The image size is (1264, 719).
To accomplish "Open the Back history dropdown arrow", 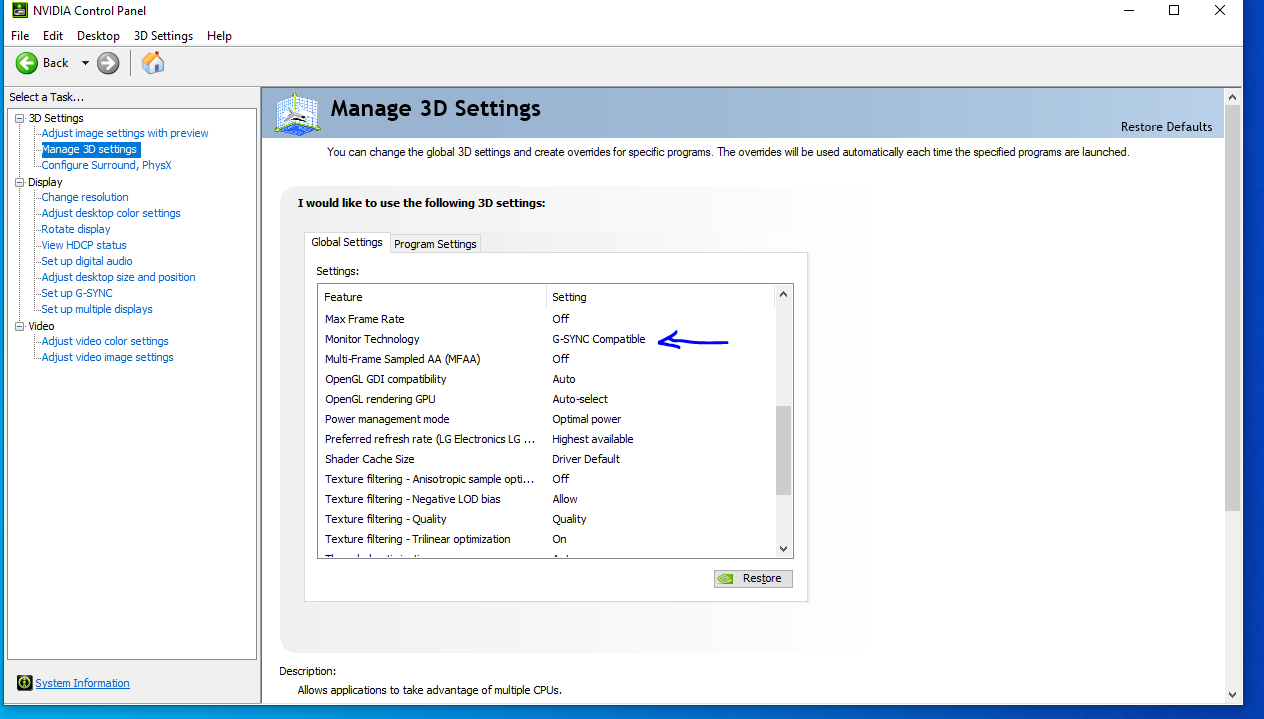I will (85, 63).
